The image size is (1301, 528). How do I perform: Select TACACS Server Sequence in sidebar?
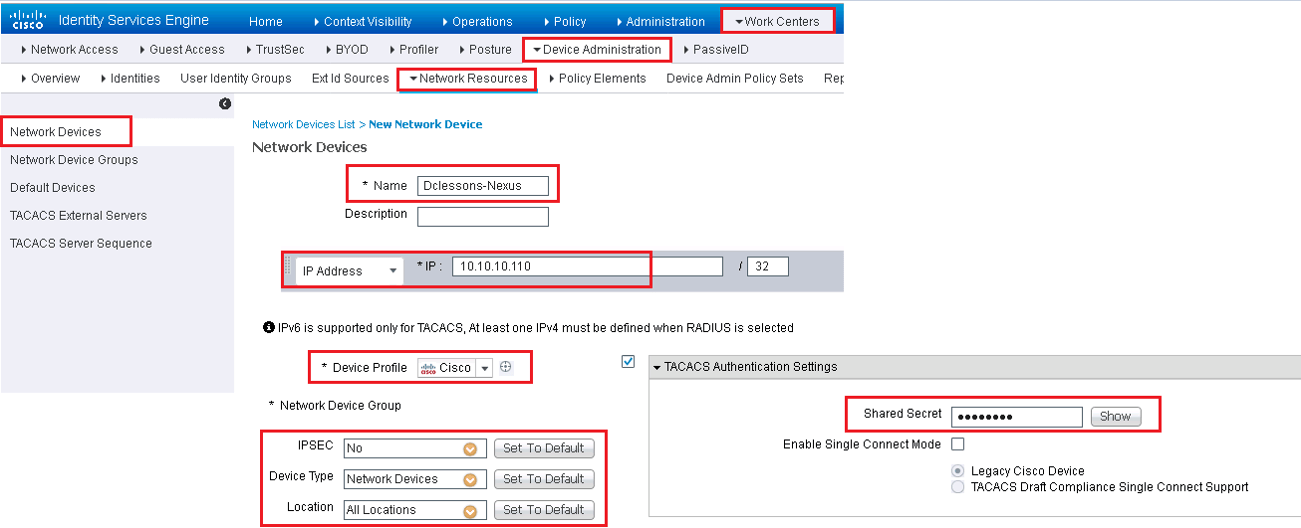81,244
